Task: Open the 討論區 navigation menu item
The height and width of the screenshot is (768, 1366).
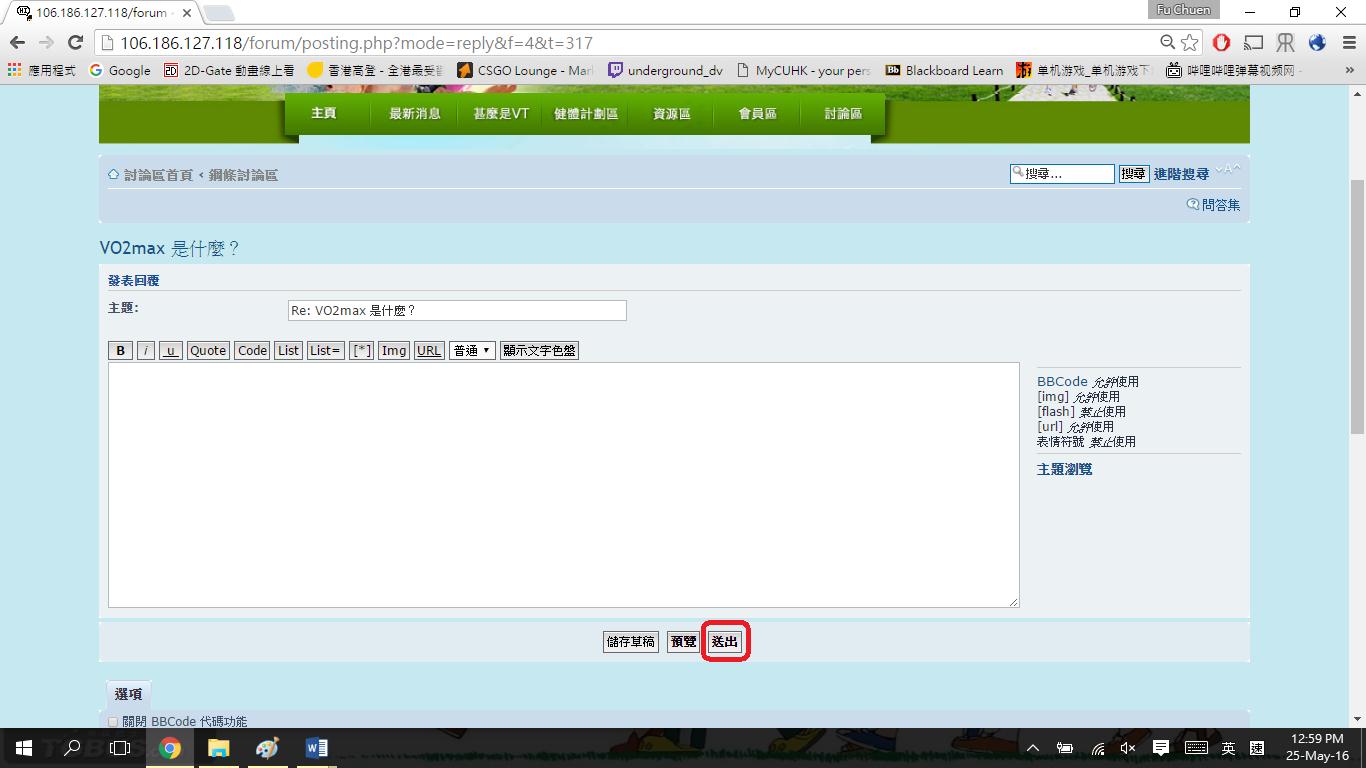Action: click(843, 114)
